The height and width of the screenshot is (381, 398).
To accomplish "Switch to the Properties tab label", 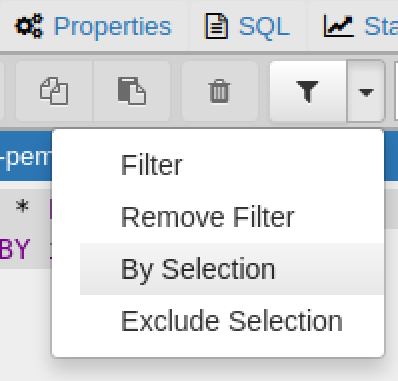I will (113, 27).
